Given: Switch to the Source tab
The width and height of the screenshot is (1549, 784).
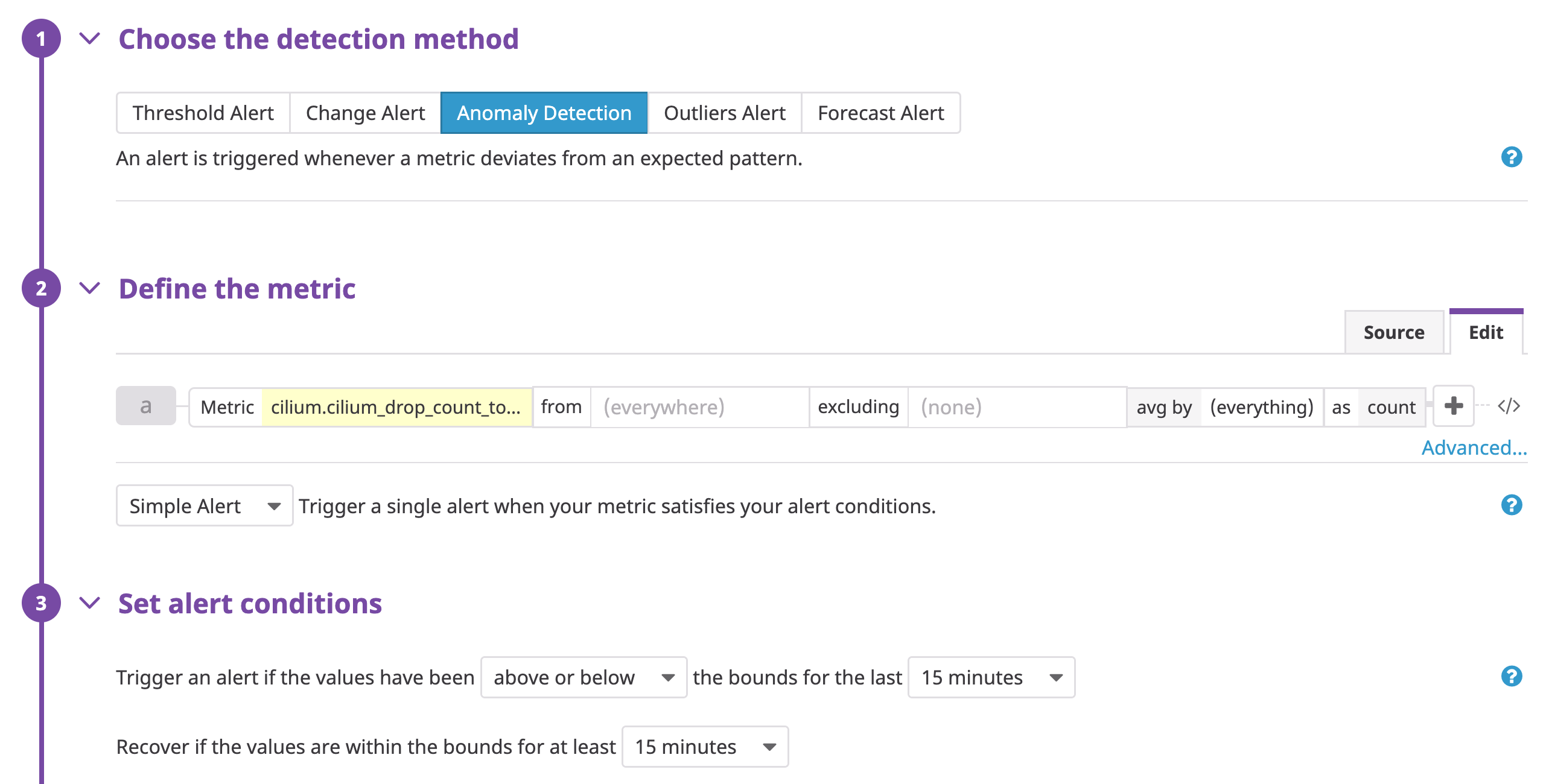Looking at the screenshot, I should (x=1394, y=332).
